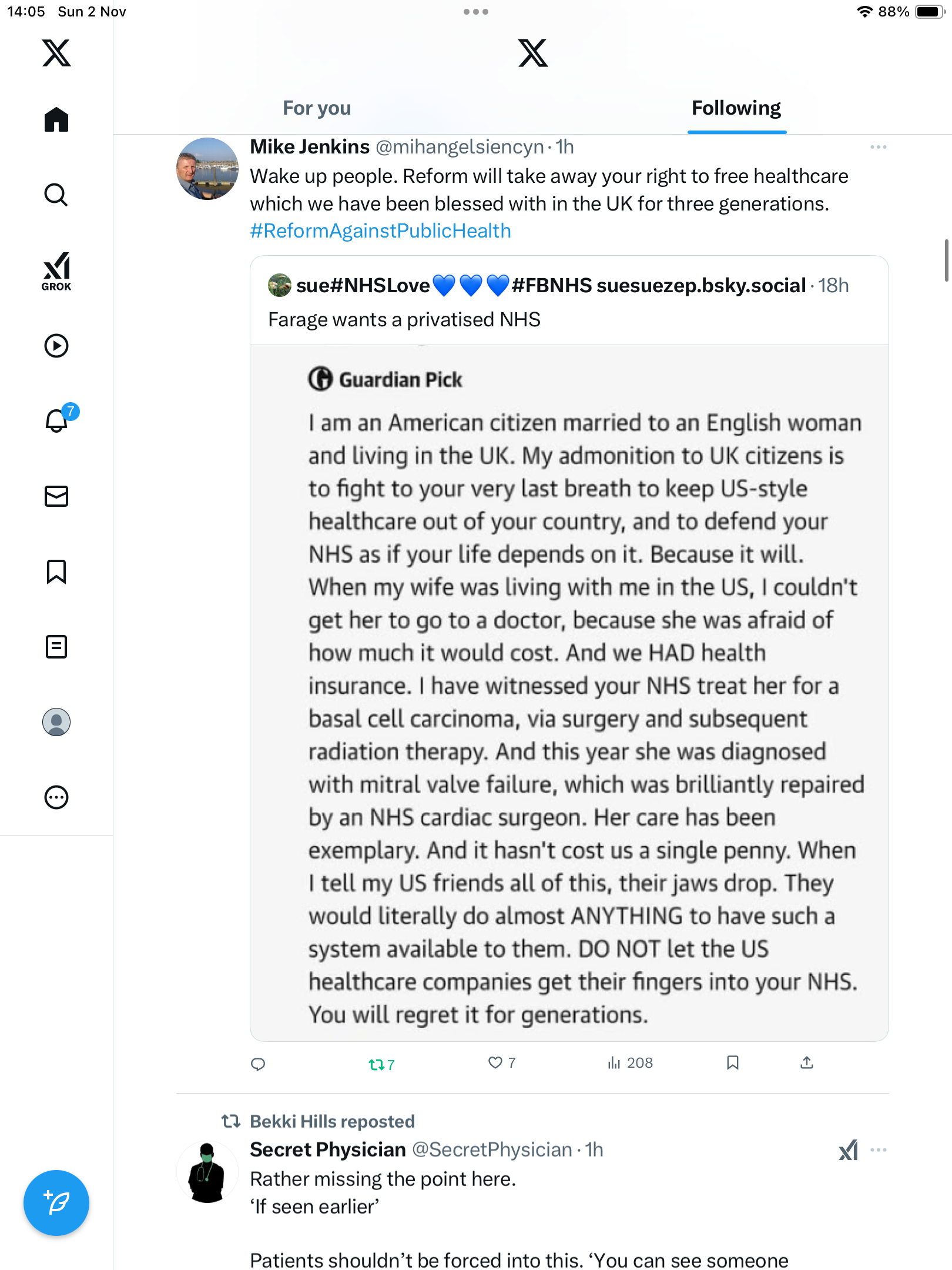
Task: Tap the compose new post button
Action: pos(56,1203)
